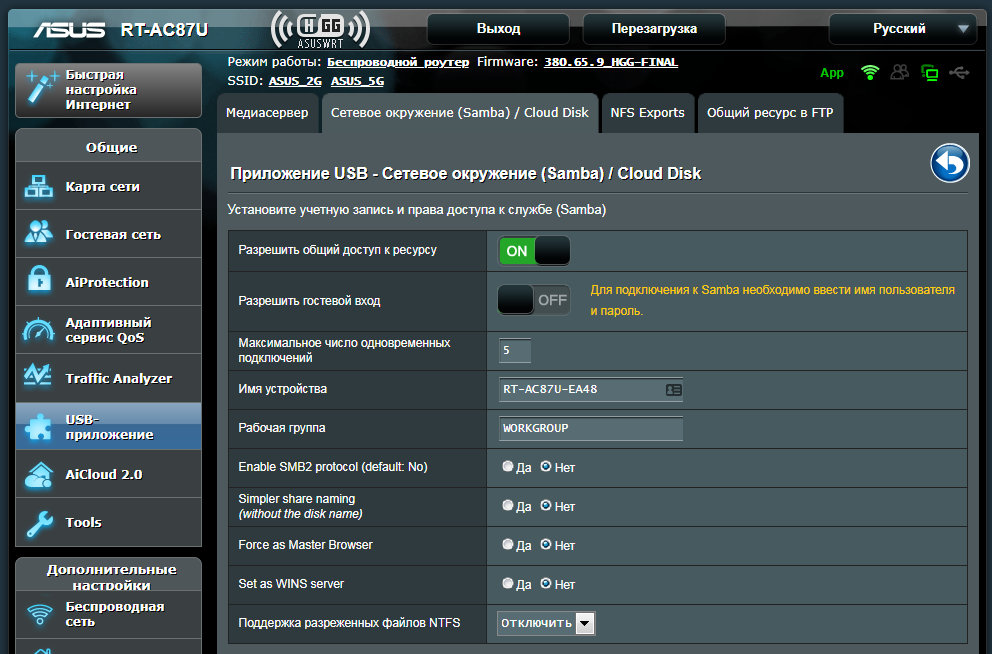Enable guest login OFF switch
992x654 pixels.
tap(534, 299)
